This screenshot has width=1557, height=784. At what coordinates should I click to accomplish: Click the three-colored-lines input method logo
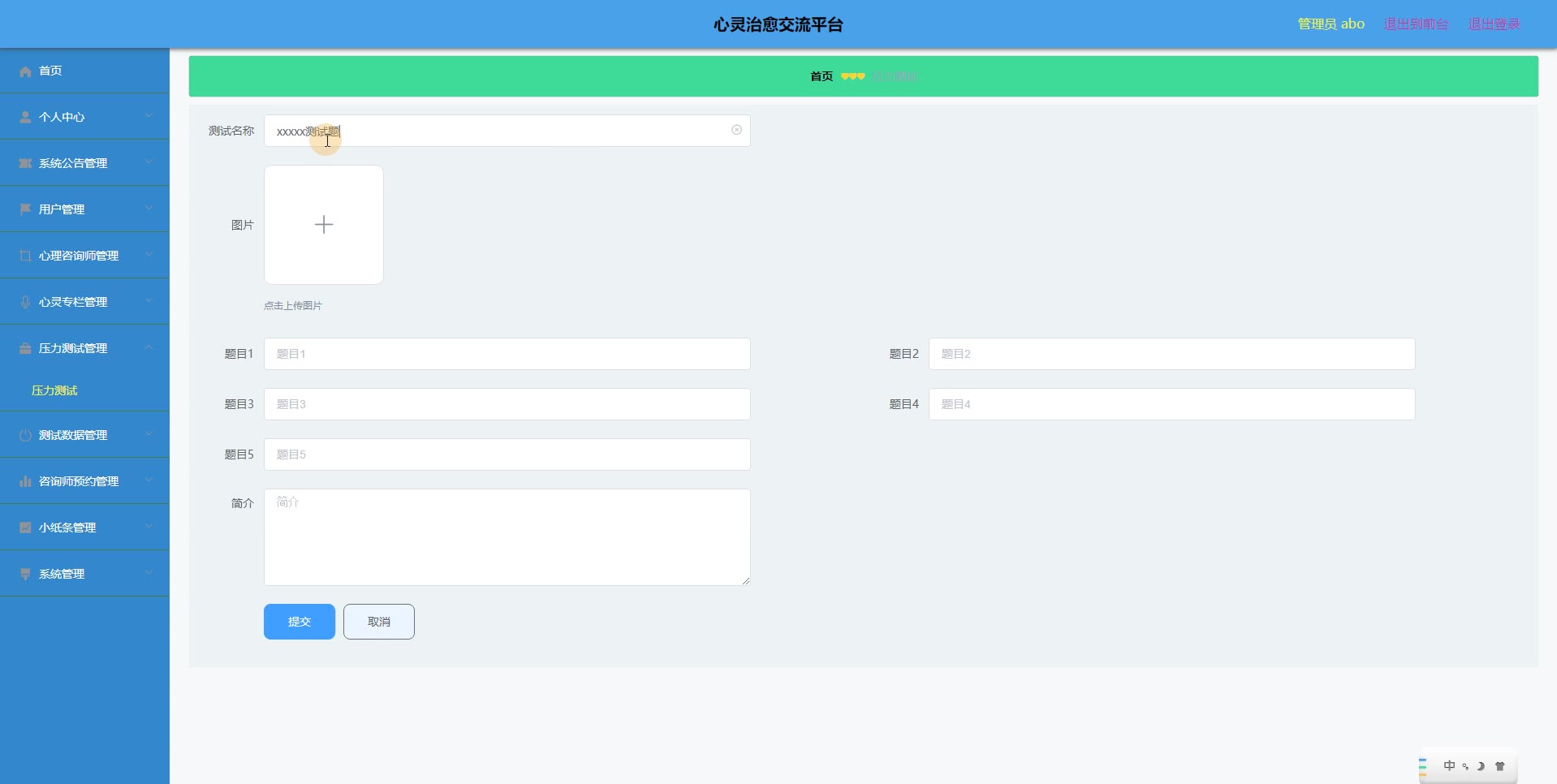pyautogui.click(x=1423, y=766)
